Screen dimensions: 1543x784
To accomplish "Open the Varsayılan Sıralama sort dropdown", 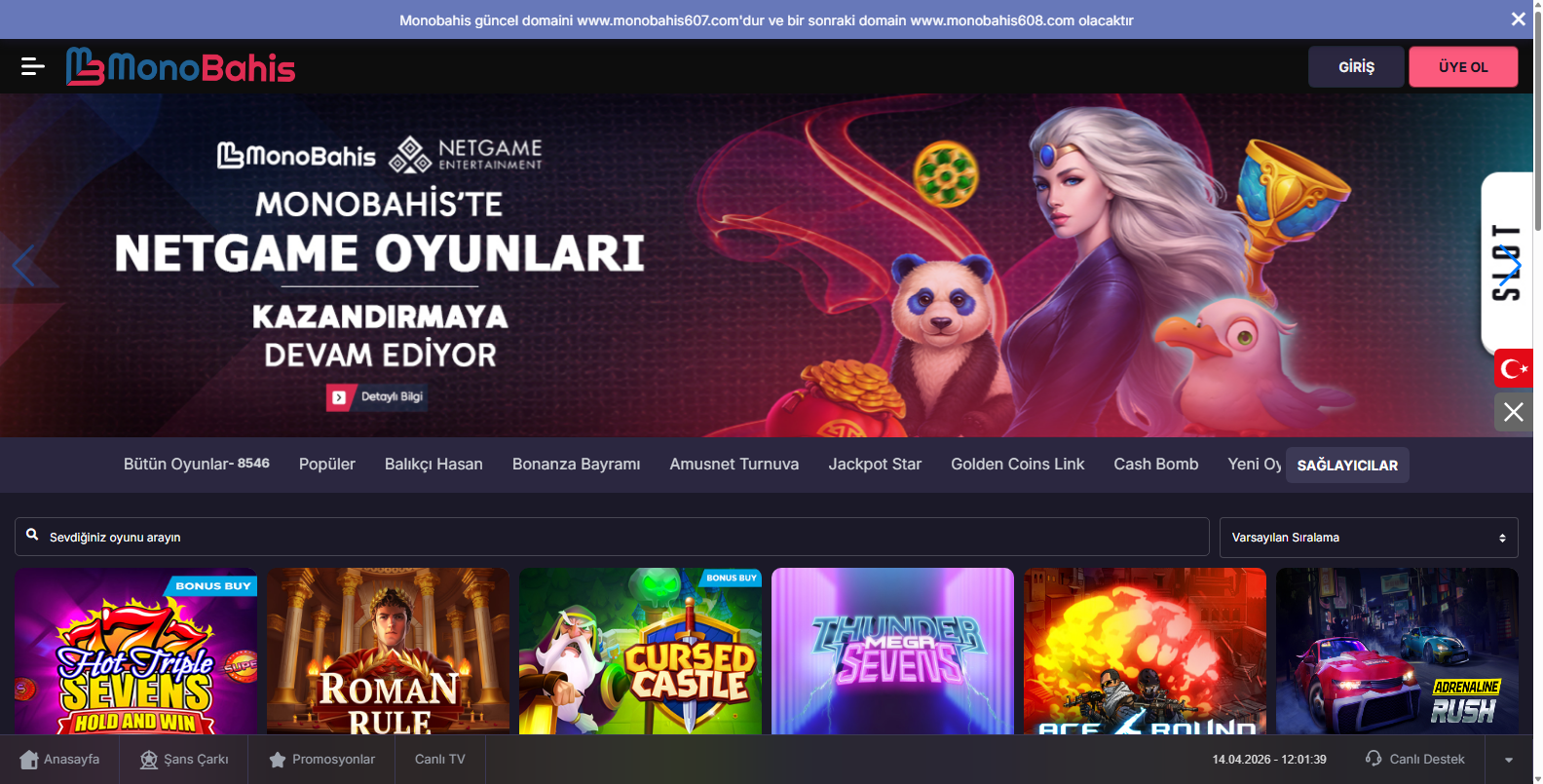I will (1369, 538).
